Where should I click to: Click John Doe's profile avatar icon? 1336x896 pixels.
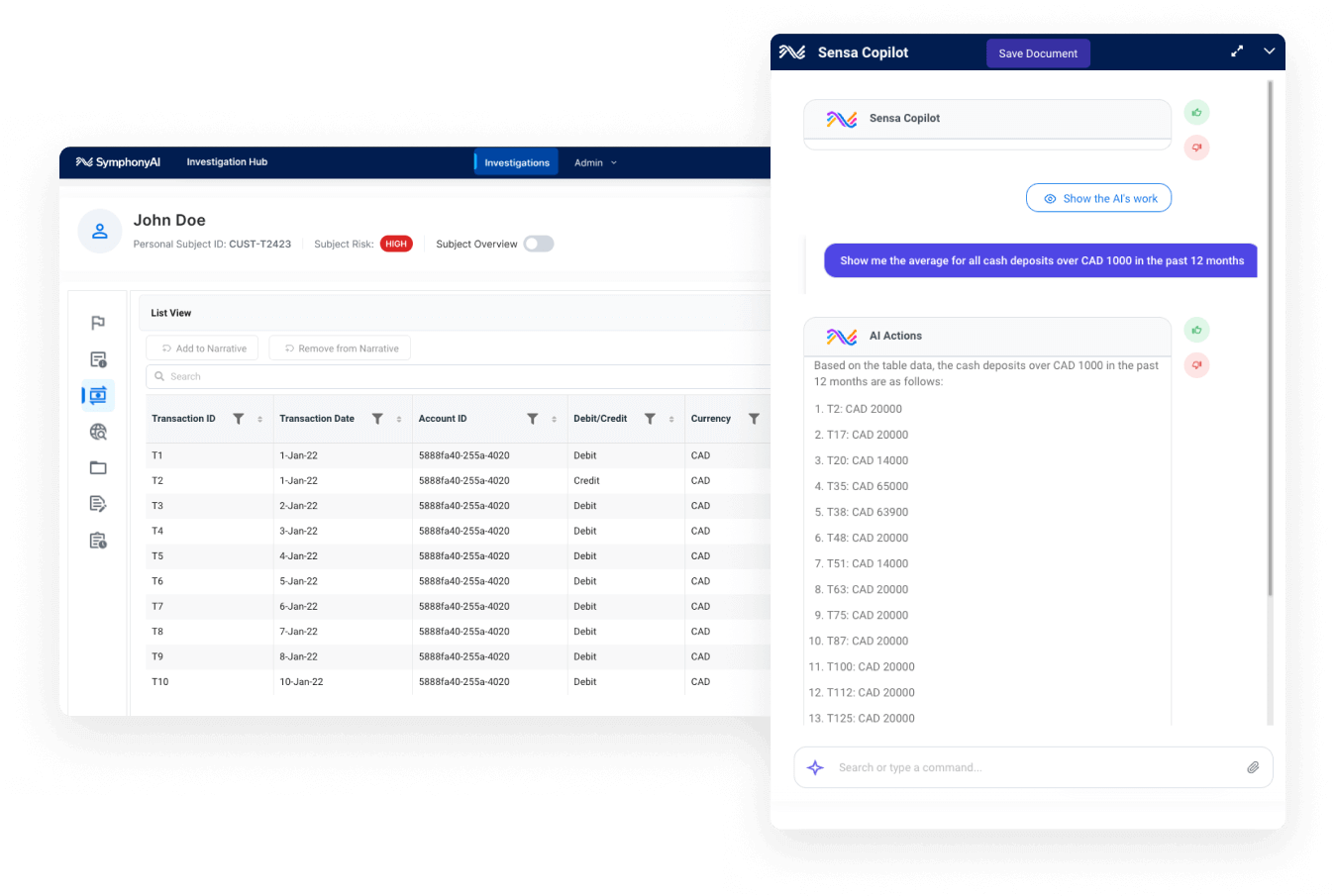[x=100, y=232]
